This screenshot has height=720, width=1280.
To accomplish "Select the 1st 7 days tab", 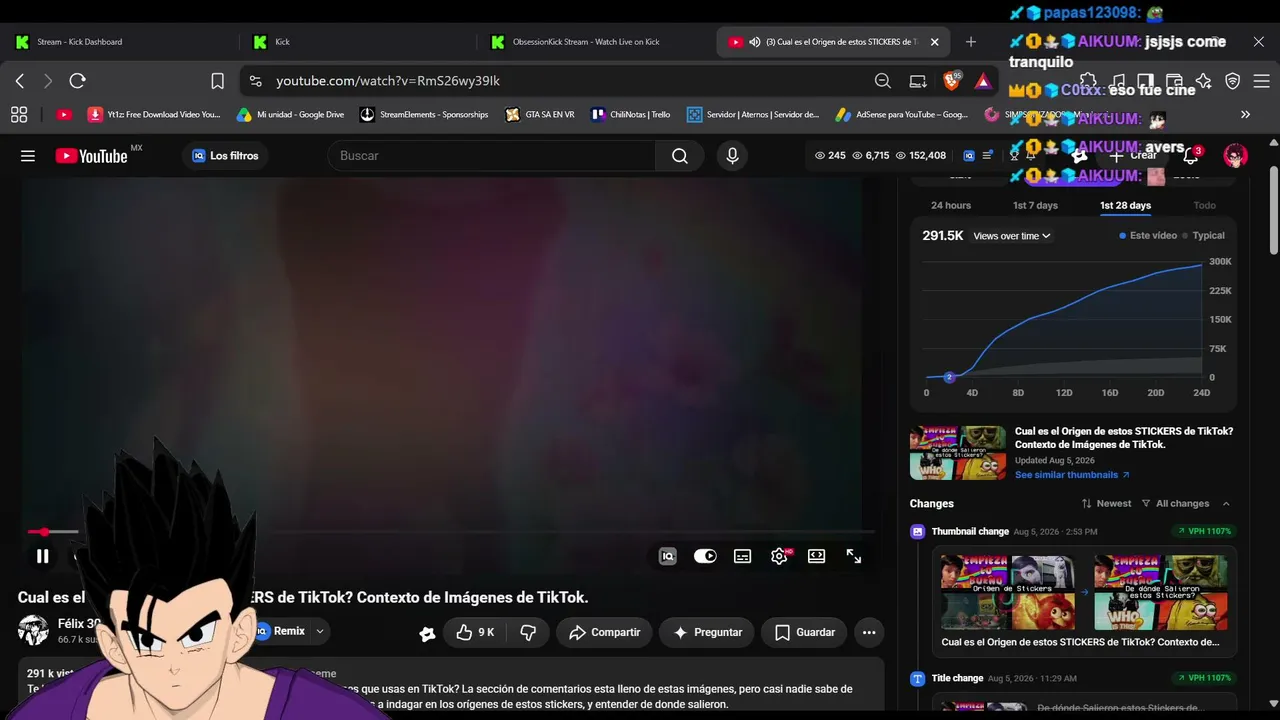I will click(1035, 206).
